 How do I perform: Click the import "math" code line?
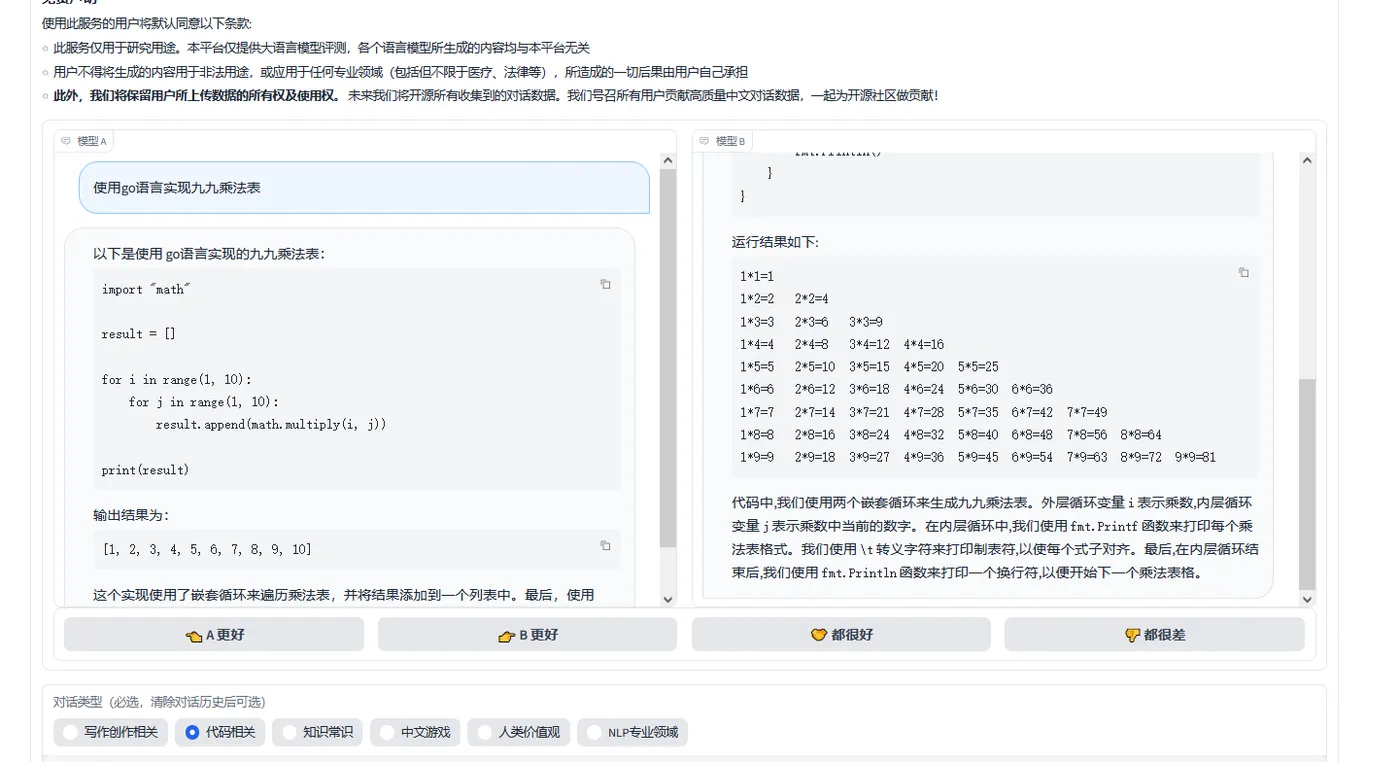tap(146, 289)
